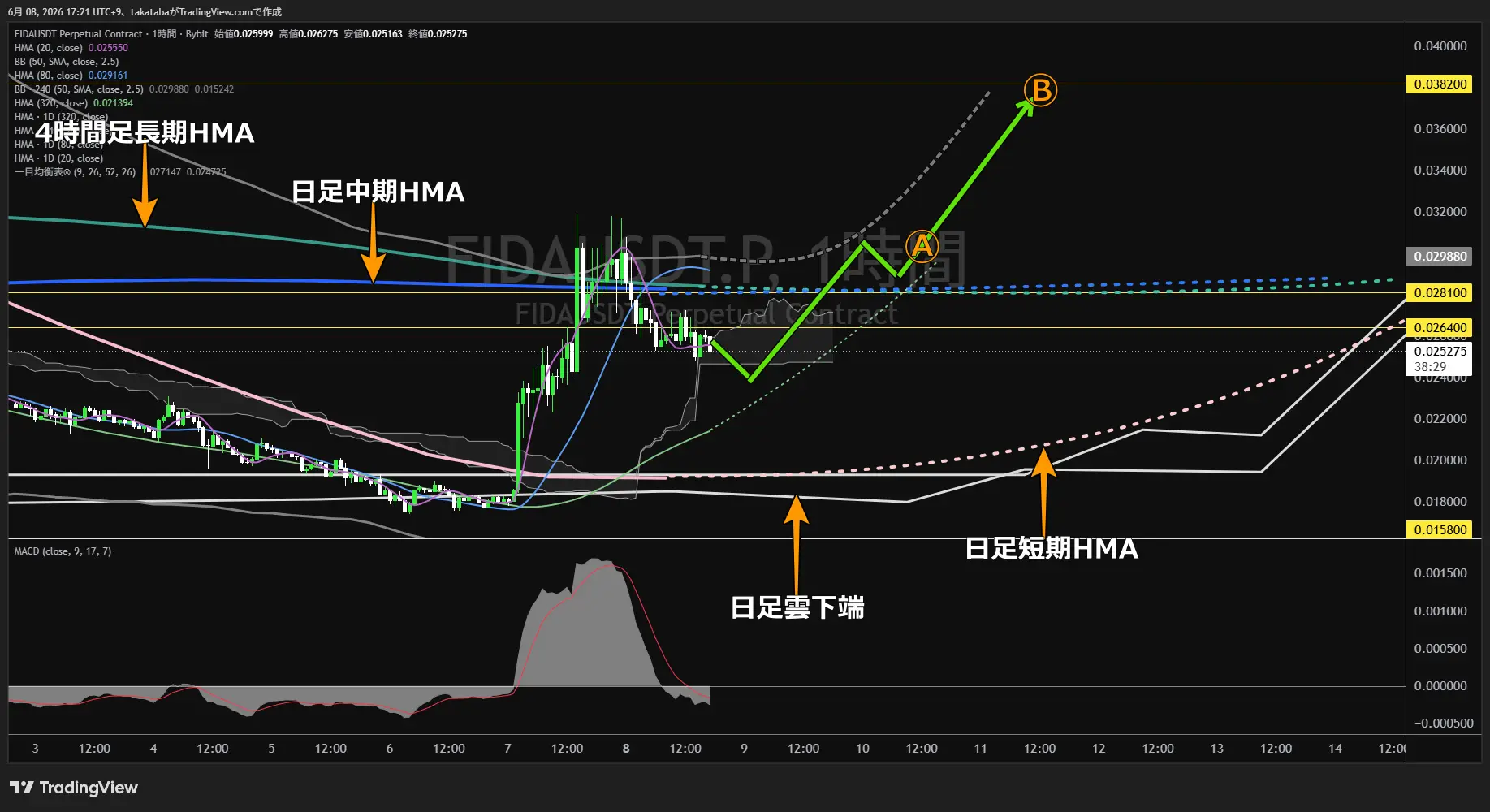Image resolution: width=1490 pixels, height=812 pixels.
Task: Click the BB (50, SMA, close, 2.5) legend
Action: 67,62
